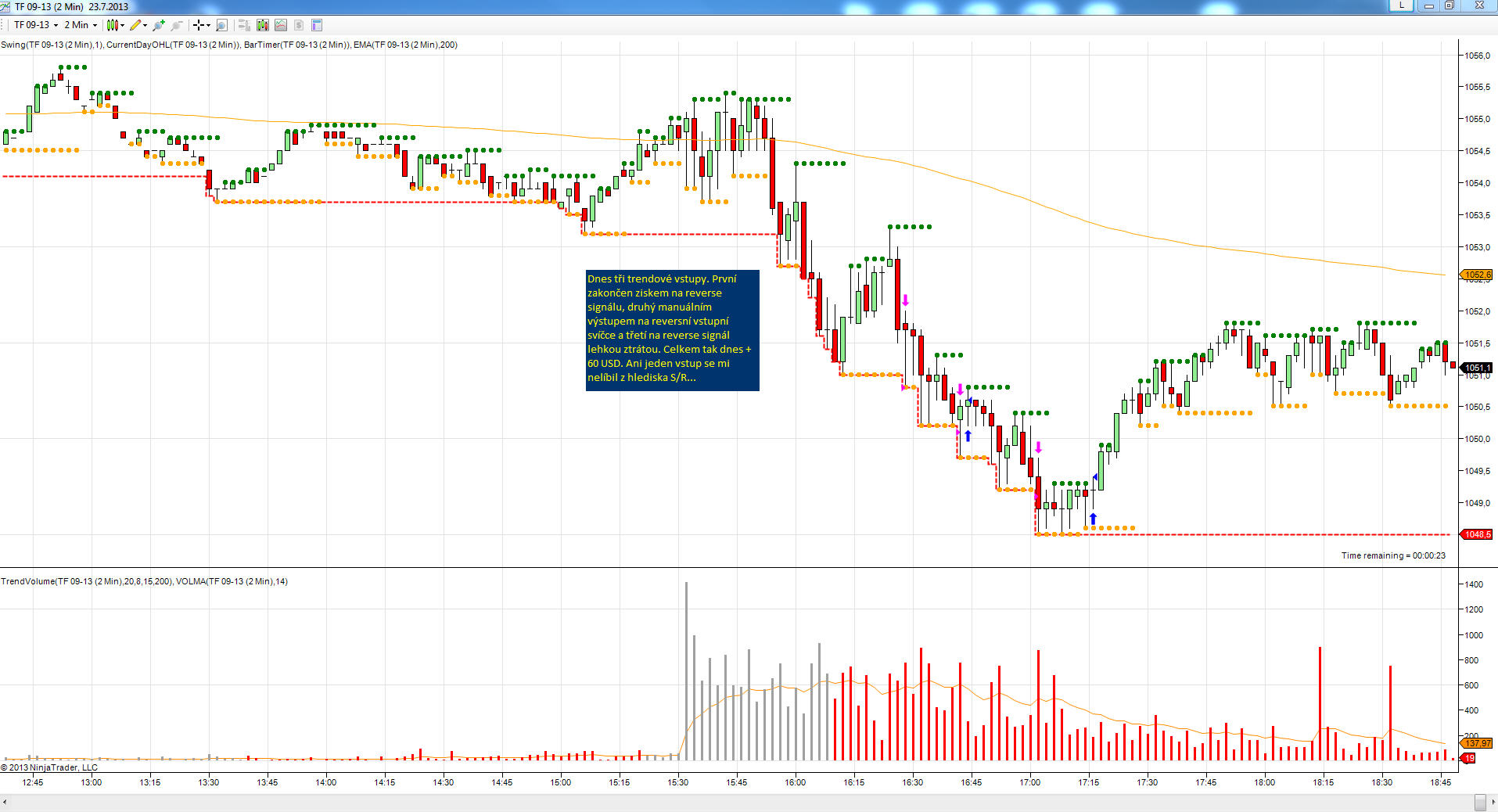Viewport: 1498px width, 812px height.
Task: Click the 12:45 time axis label
Action: click(x=33, y=782)
